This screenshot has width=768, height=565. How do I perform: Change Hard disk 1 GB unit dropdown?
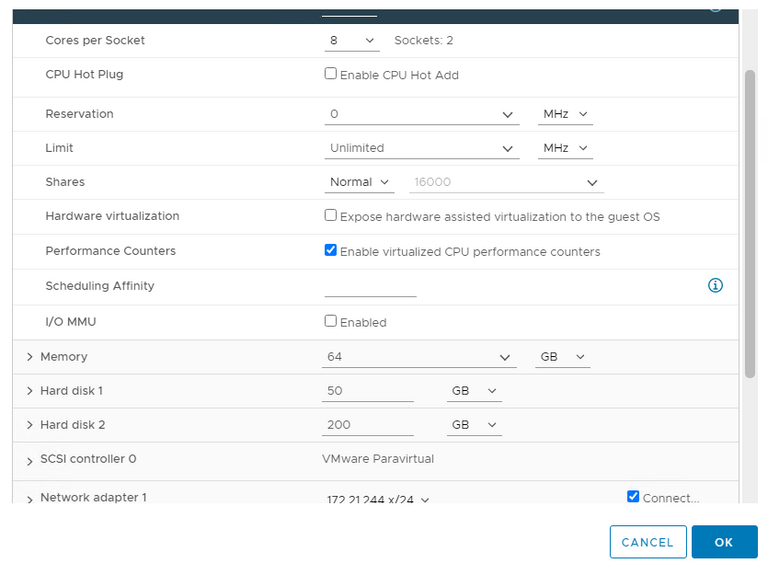click(x=474, y=391)
